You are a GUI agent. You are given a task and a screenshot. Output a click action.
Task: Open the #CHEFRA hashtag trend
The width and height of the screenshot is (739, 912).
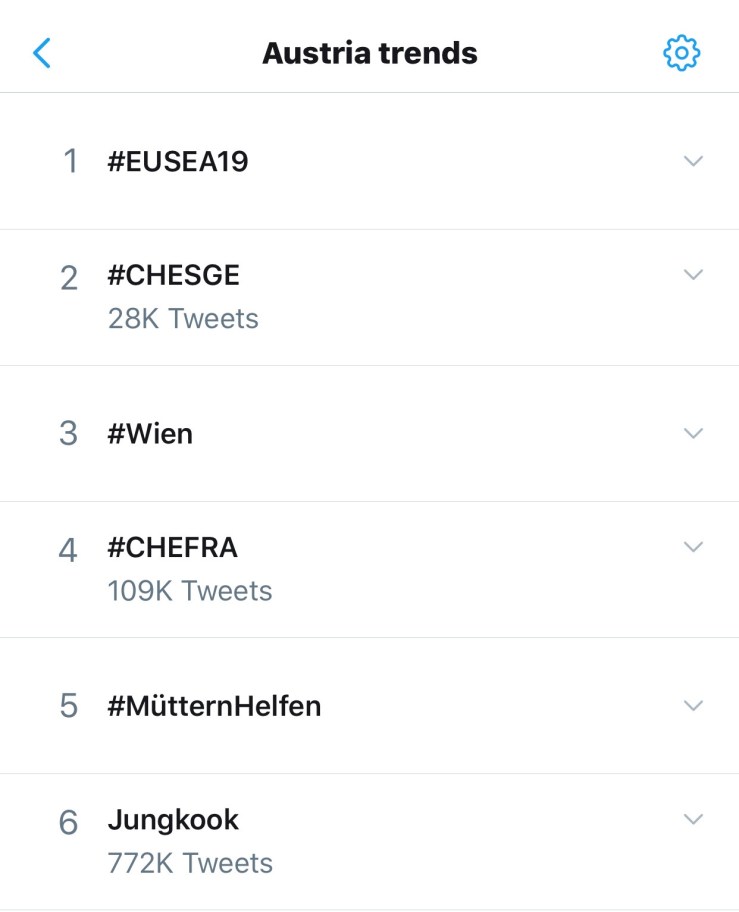point(173,547)
